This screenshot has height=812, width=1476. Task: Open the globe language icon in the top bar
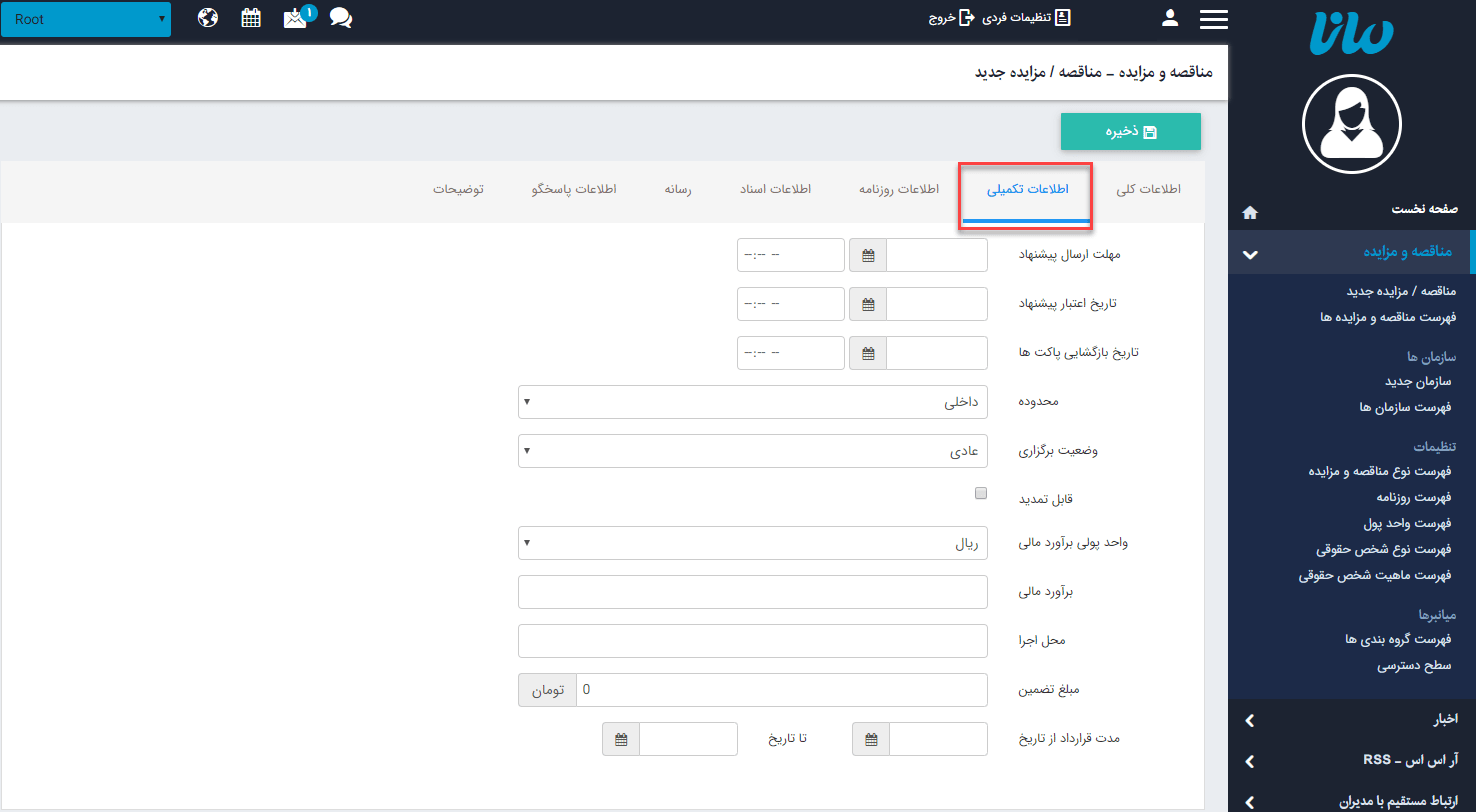click(x=208, y=17)
